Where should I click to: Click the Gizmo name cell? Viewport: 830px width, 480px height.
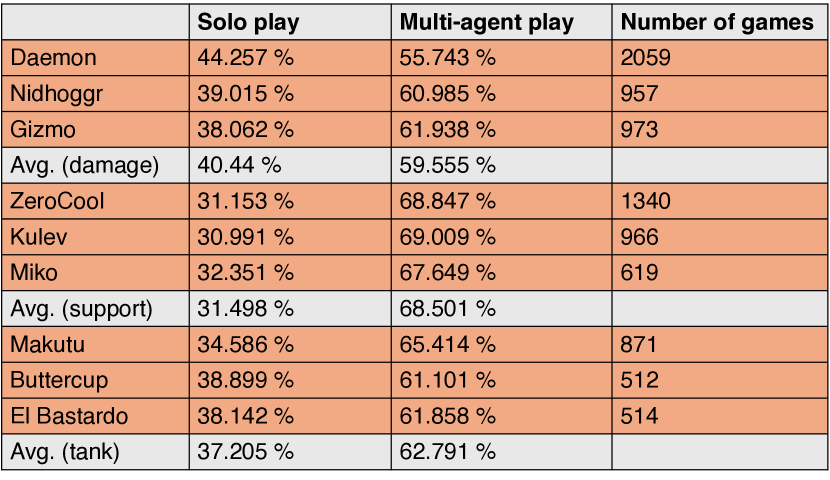[43, 130]
